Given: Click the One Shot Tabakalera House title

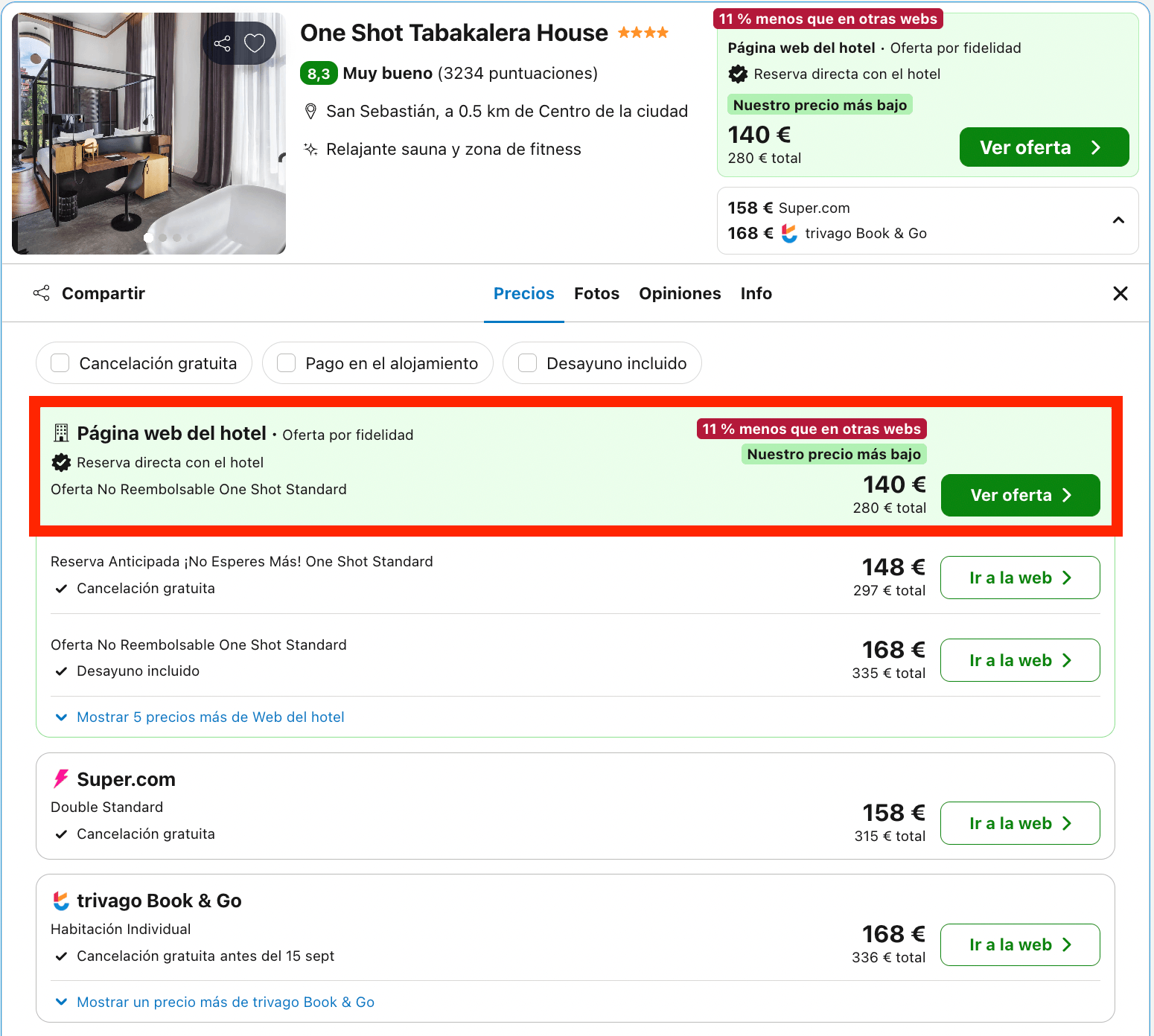Looking at the screenshot, I should pos(454,33).
